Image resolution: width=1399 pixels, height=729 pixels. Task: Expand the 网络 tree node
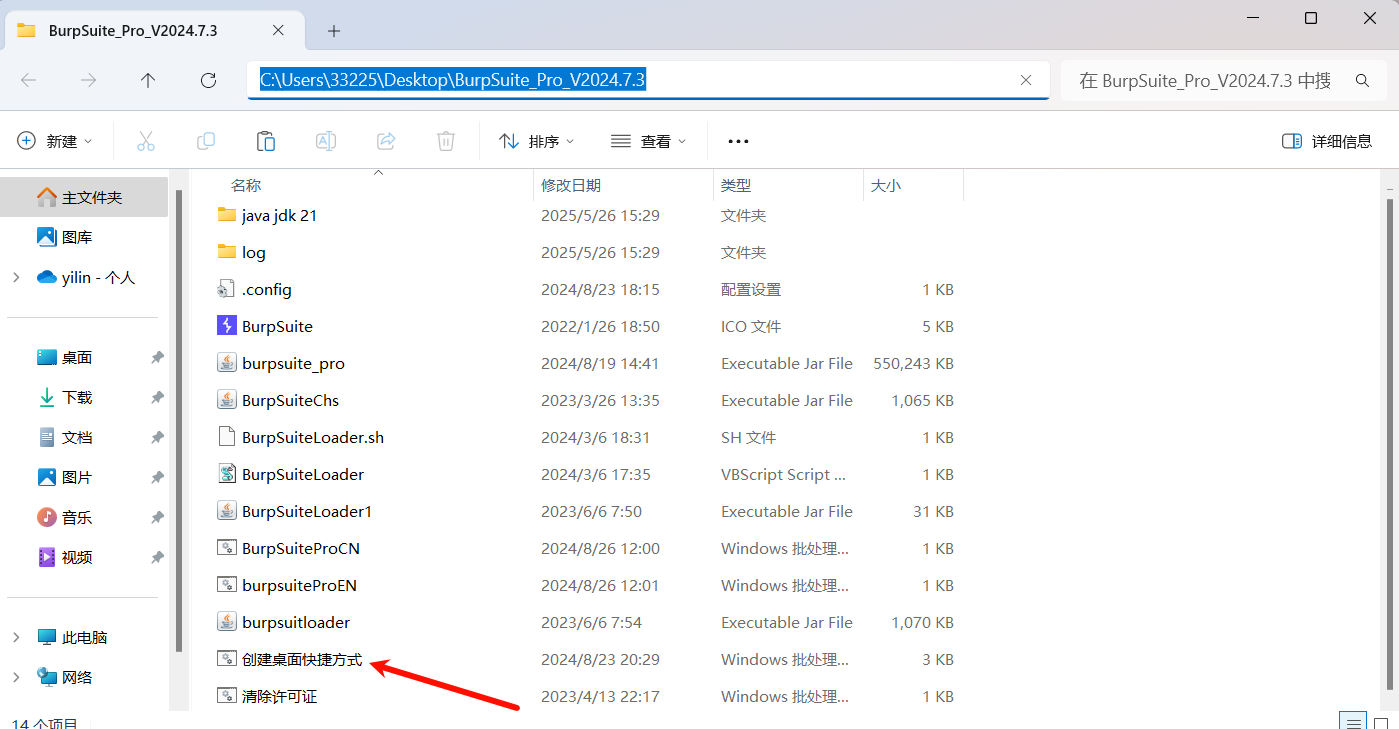click(x=16, y=677)
